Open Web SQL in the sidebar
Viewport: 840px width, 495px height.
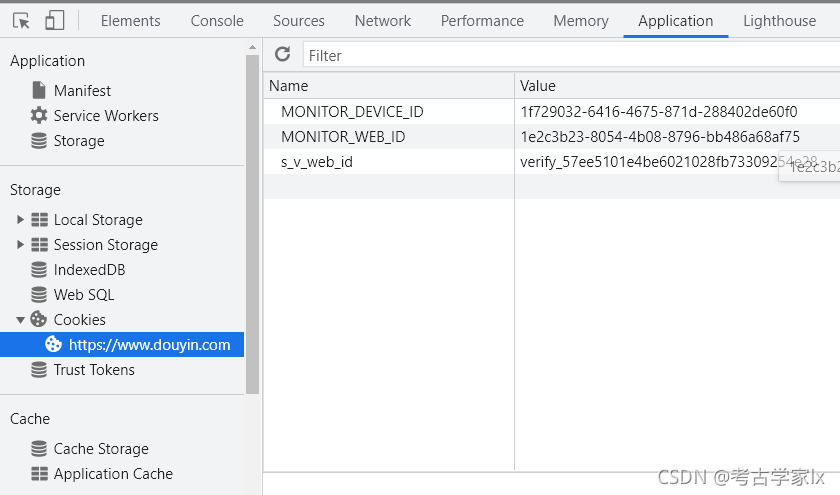point(84,295)
